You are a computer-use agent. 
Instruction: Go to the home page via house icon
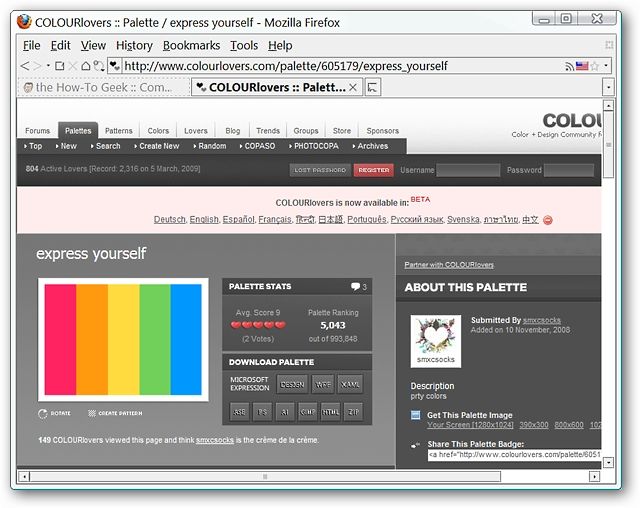(85, 66)
